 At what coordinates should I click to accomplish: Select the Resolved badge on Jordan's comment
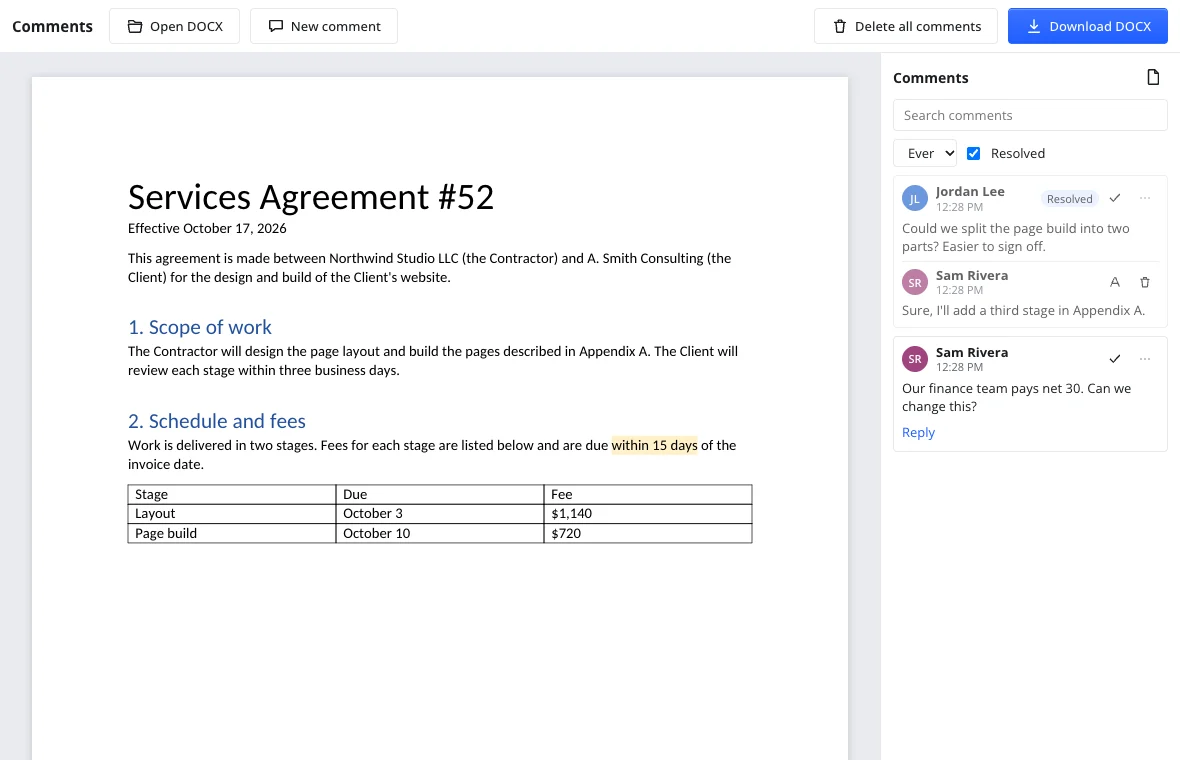tap(1069, 199)
